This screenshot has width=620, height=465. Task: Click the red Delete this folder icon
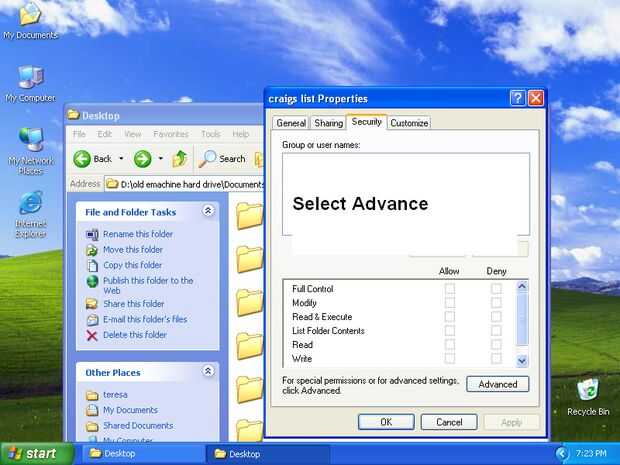coord(92,335)
